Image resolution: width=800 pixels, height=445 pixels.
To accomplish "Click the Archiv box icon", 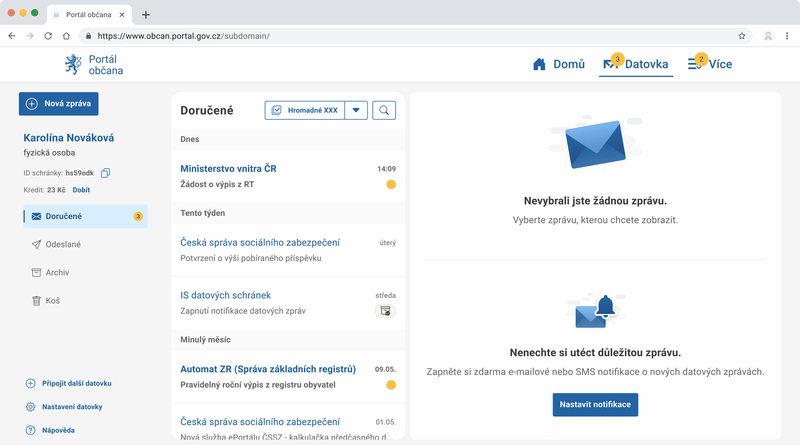I will tap(36, 273).
